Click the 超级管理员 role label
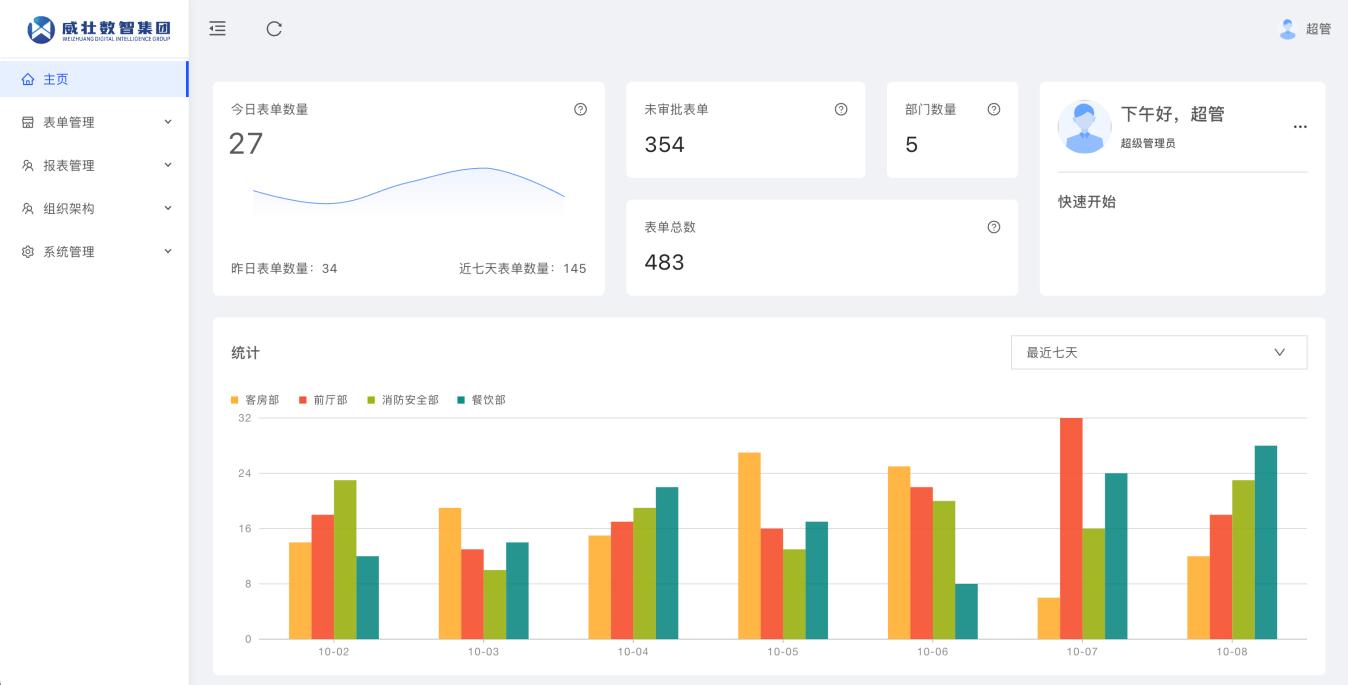1348x685 pixels. 1148,143
